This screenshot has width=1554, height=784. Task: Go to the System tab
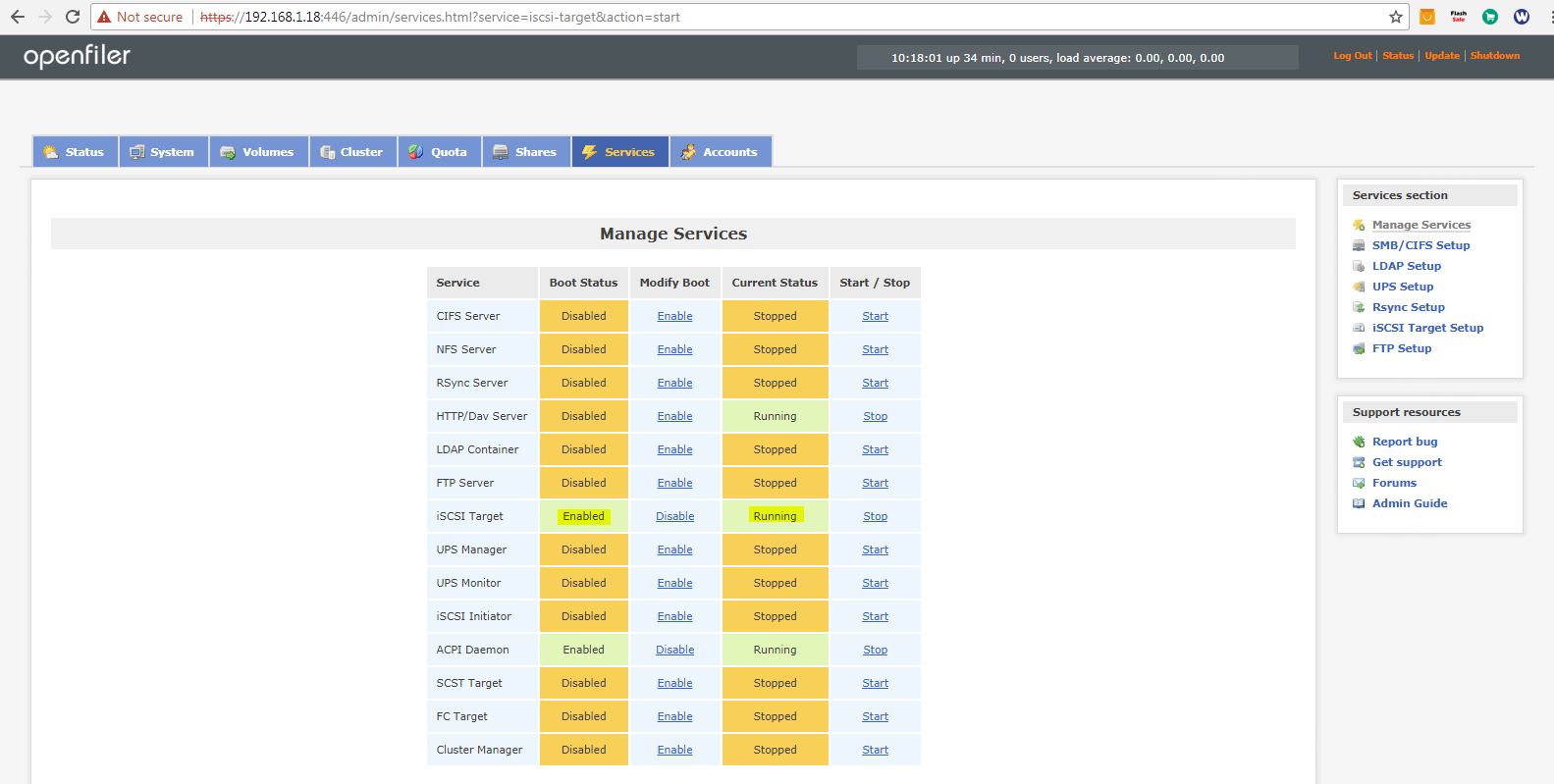(x=163, y=152)
